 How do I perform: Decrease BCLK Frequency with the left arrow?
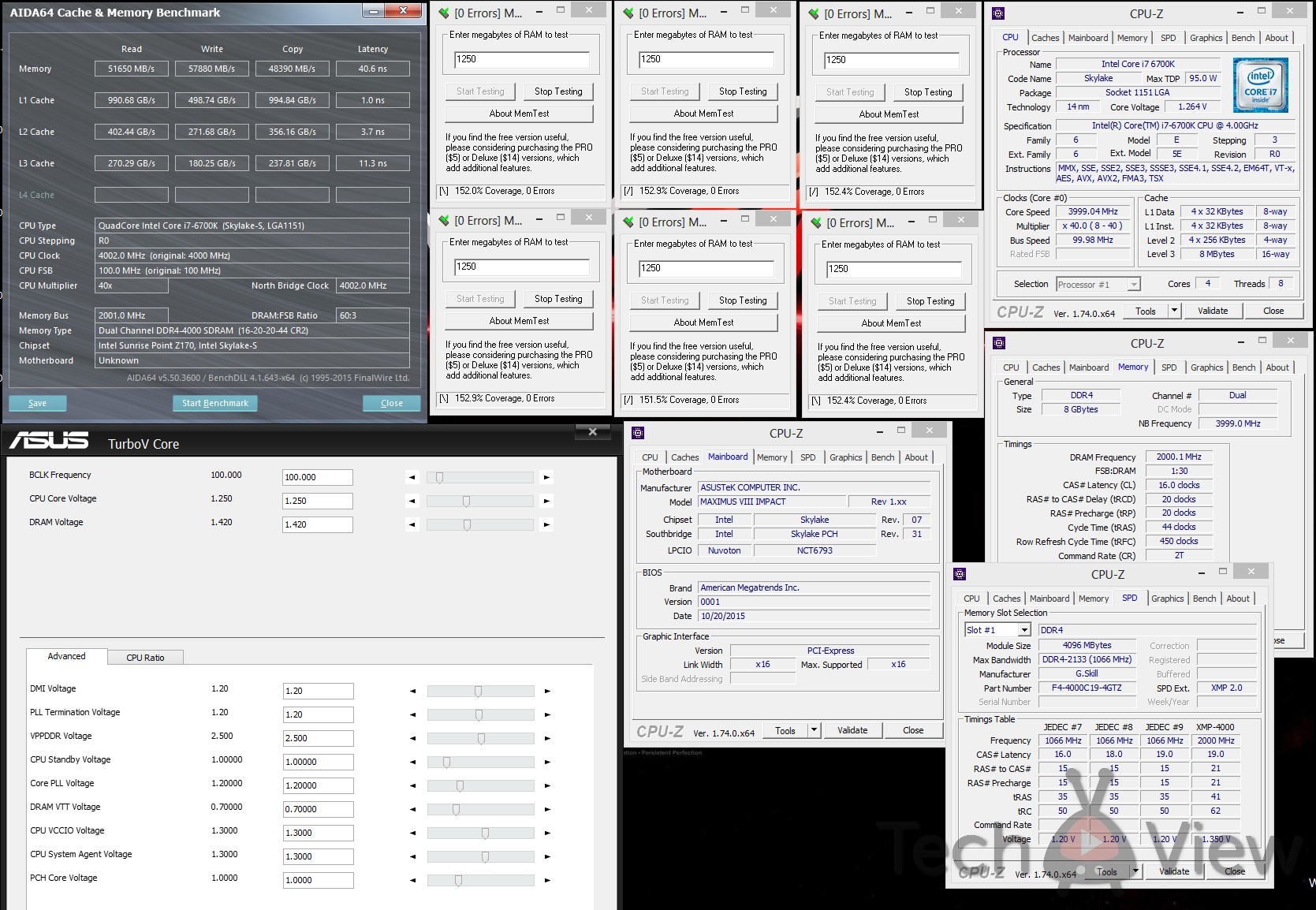pos(412,477)
